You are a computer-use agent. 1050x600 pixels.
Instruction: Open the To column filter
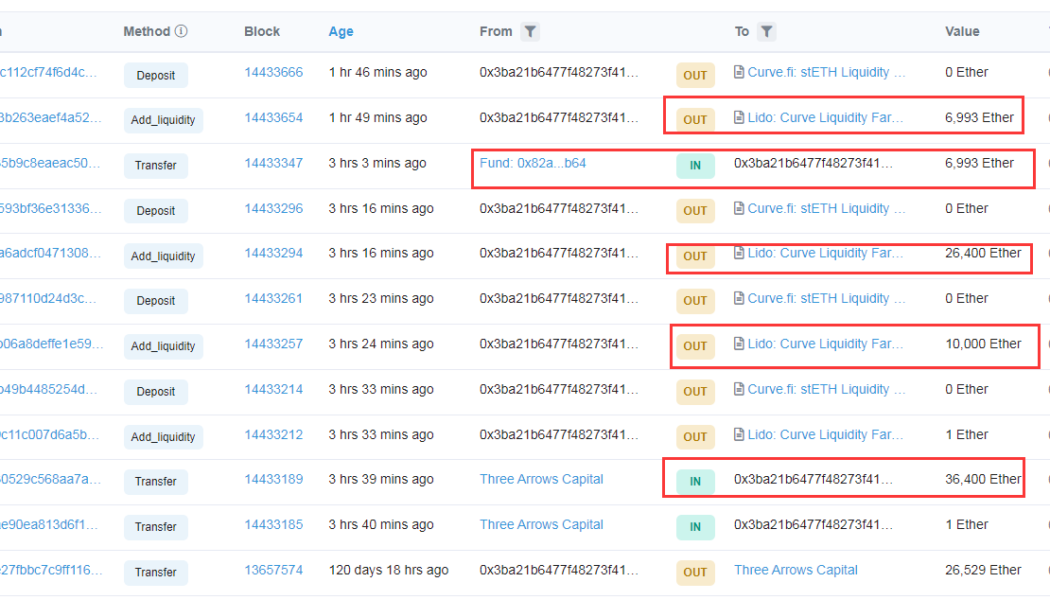tap(766, 32)
